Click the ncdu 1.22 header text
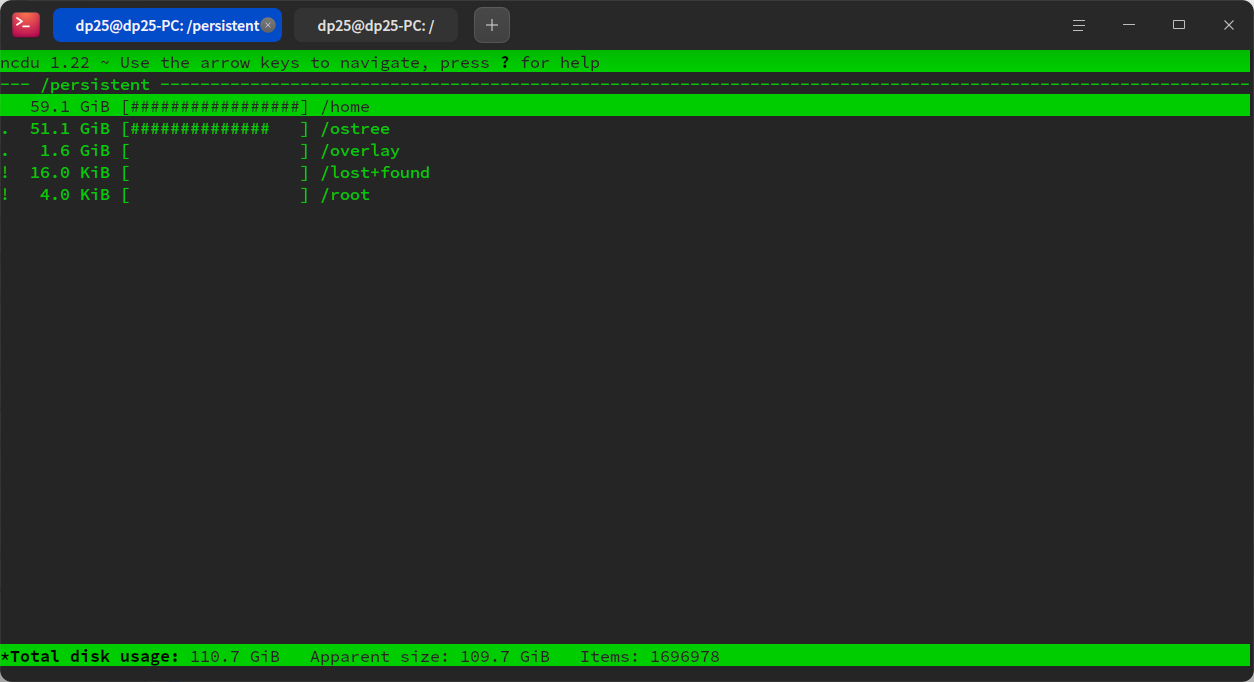This screenshot has width=1254, height=682. click(x=45, y=62)
